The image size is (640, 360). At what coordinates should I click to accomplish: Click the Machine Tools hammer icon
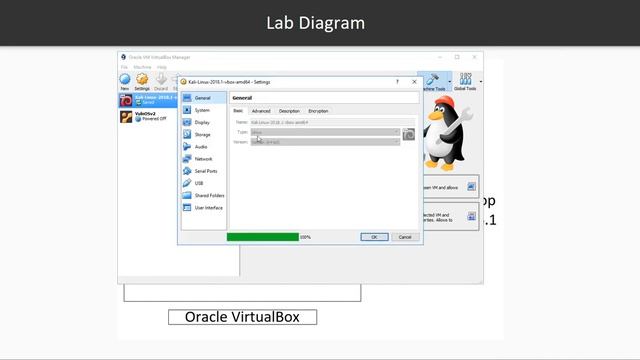(x=433, y=81)
